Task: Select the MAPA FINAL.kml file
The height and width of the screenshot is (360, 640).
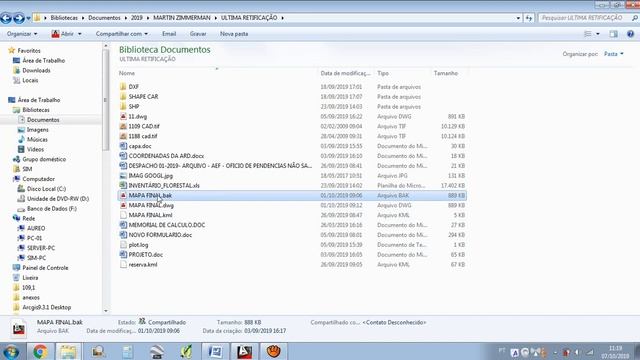Action: click(x=150, y=215)
